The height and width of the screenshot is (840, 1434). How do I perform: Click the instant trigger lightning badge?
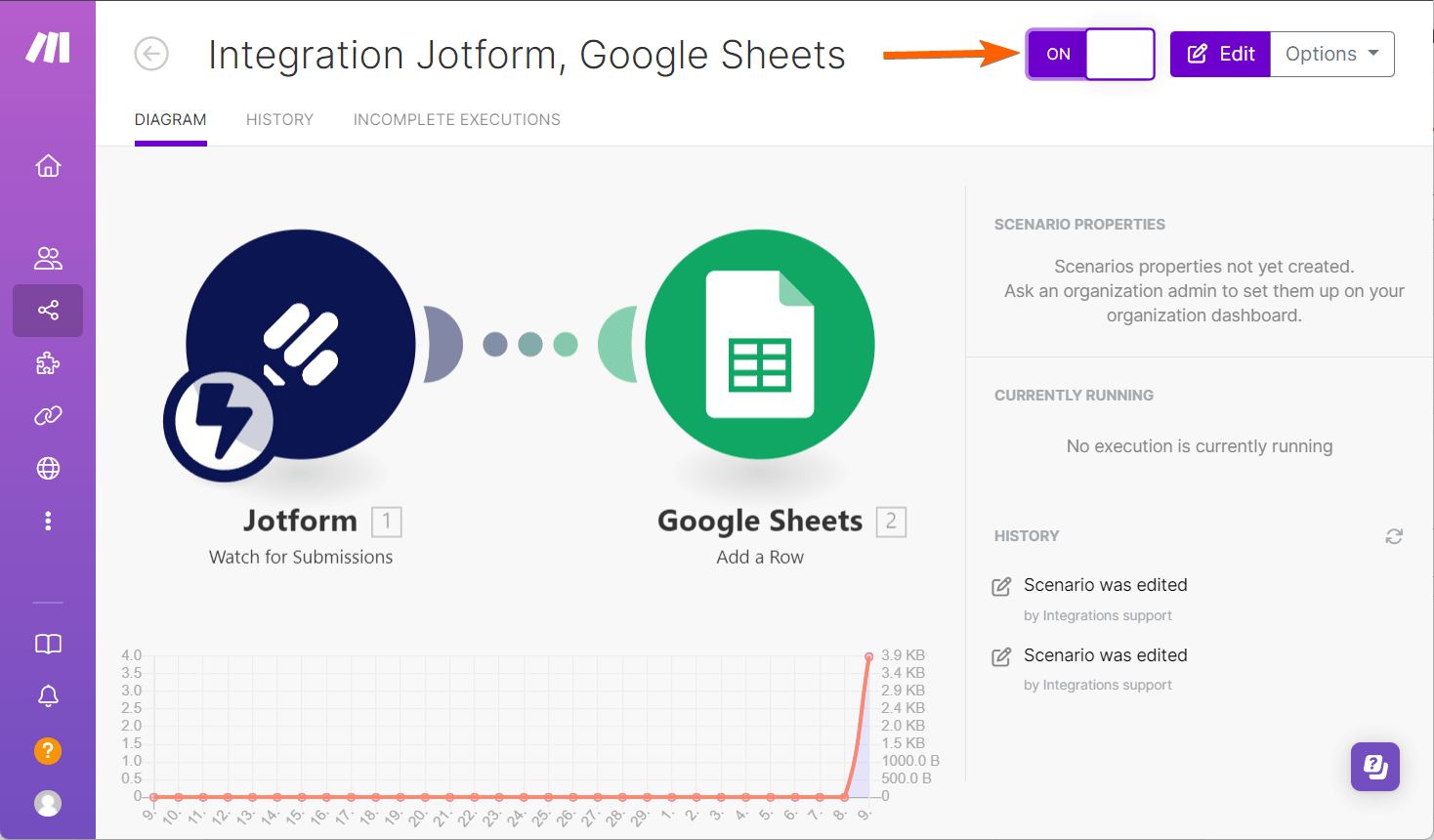(x=224, y=422)
